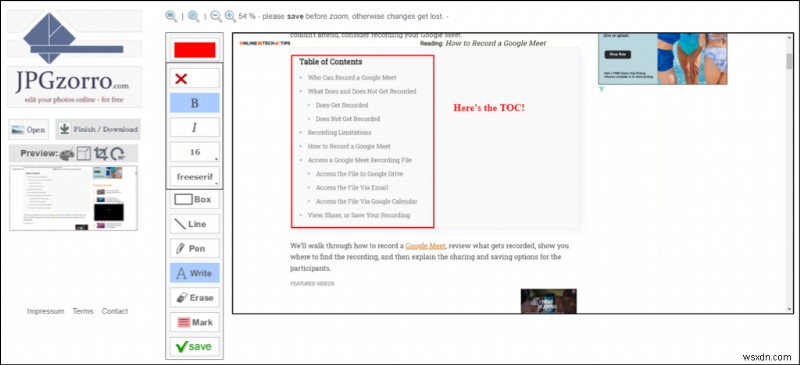Click the canvas scrollbar down arrow
800x365 pixels.
(789, 309)
